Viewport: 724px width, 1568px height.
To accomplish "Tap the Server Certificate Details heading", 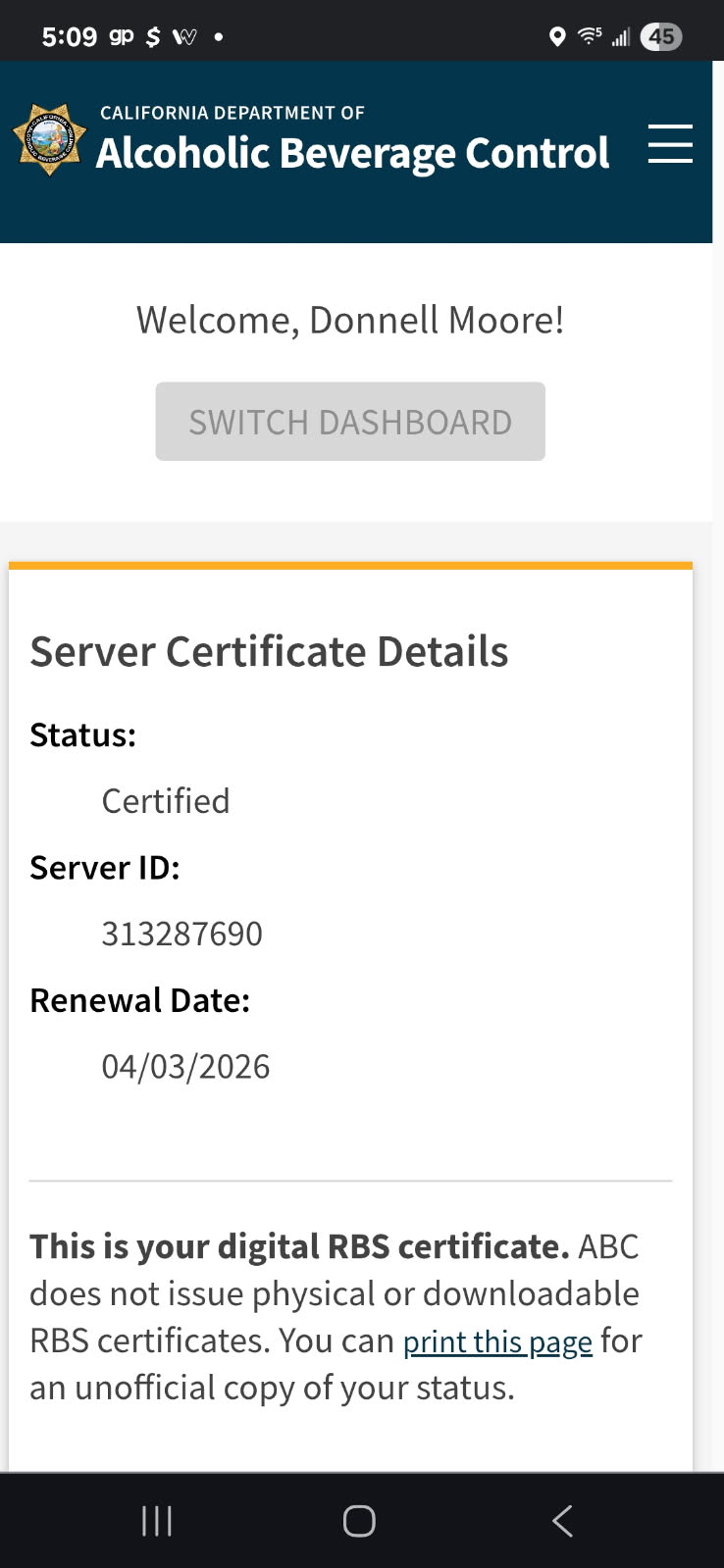I will [x=269, y=652].
